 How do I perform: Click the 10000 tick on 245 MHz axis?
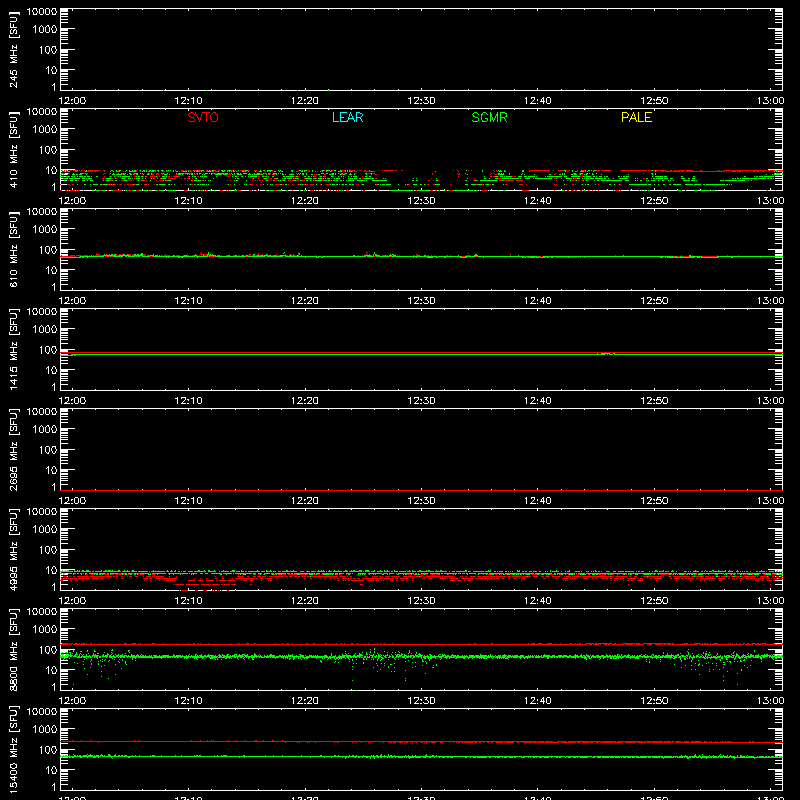coord(42,12)
